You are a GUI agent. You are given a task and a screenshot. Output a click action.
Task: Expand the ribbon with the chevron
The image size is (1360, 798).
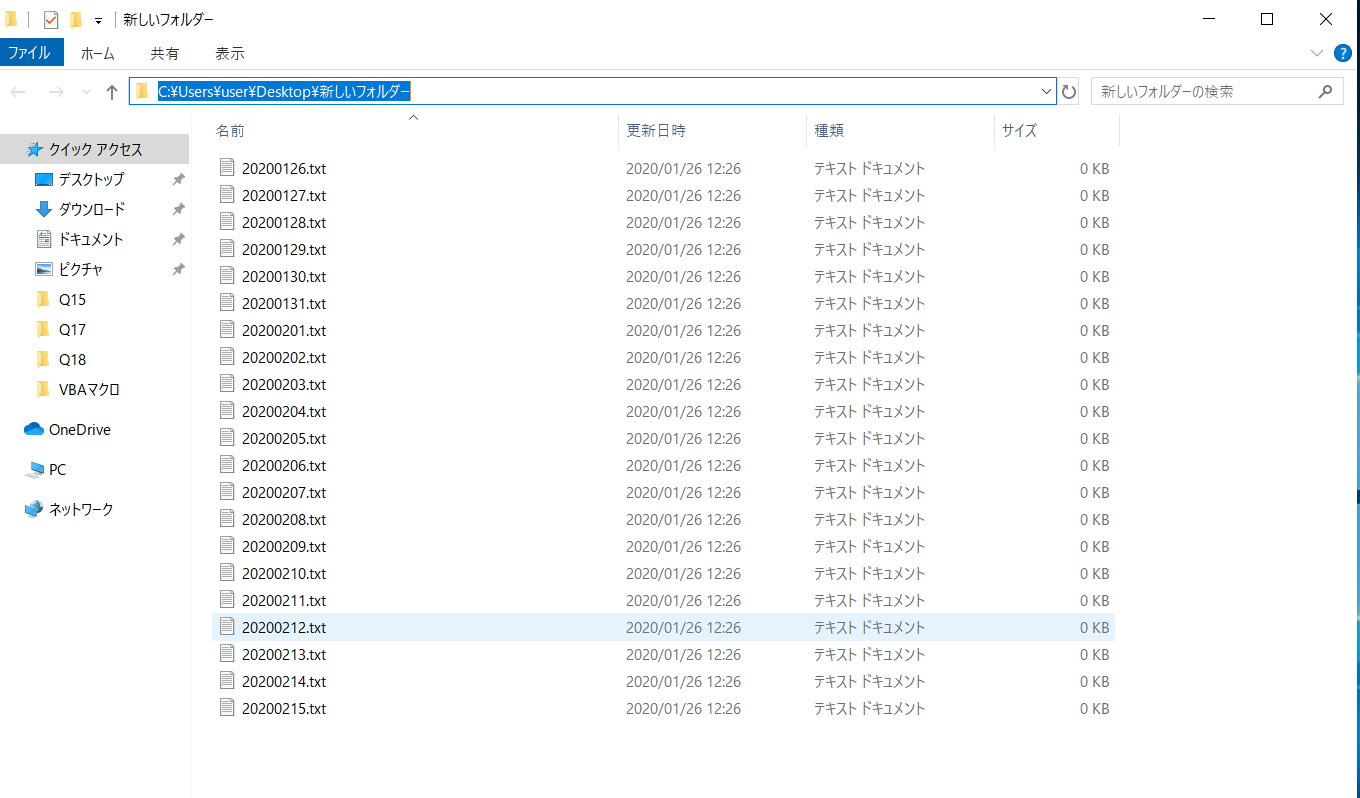tap(1316, 53)
